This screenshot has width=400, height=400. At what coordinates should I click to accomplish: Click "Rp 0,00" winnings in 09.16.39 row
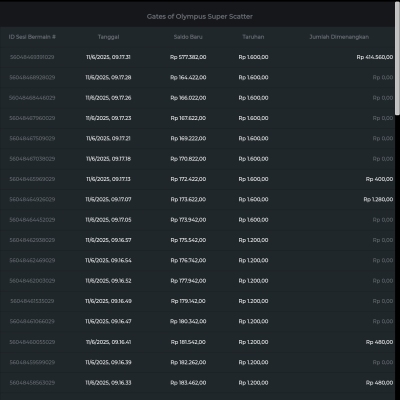383,363
